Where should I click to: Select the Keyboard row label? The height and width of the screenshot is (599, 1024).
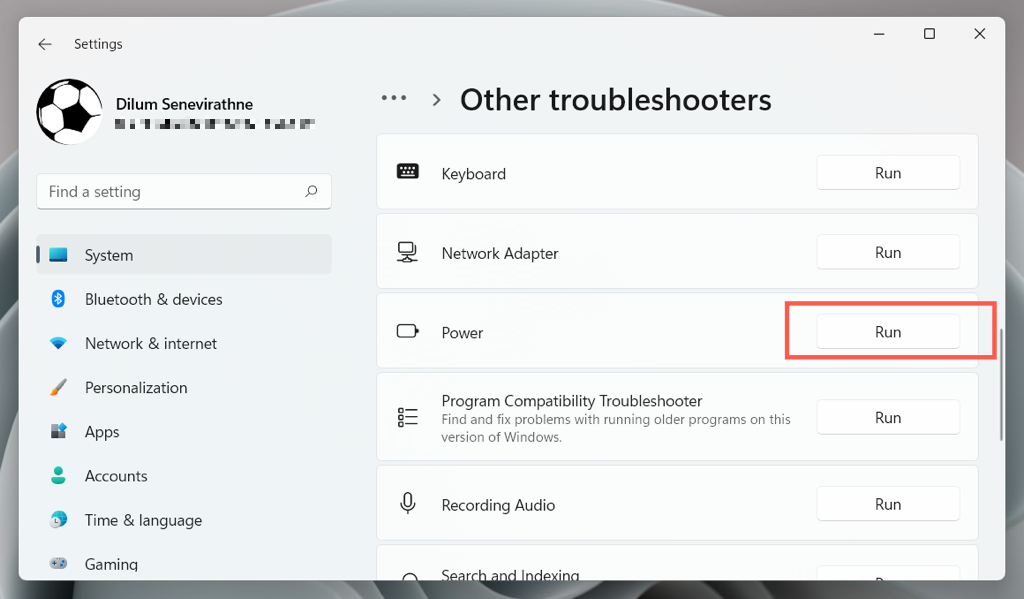click(473, 174)
